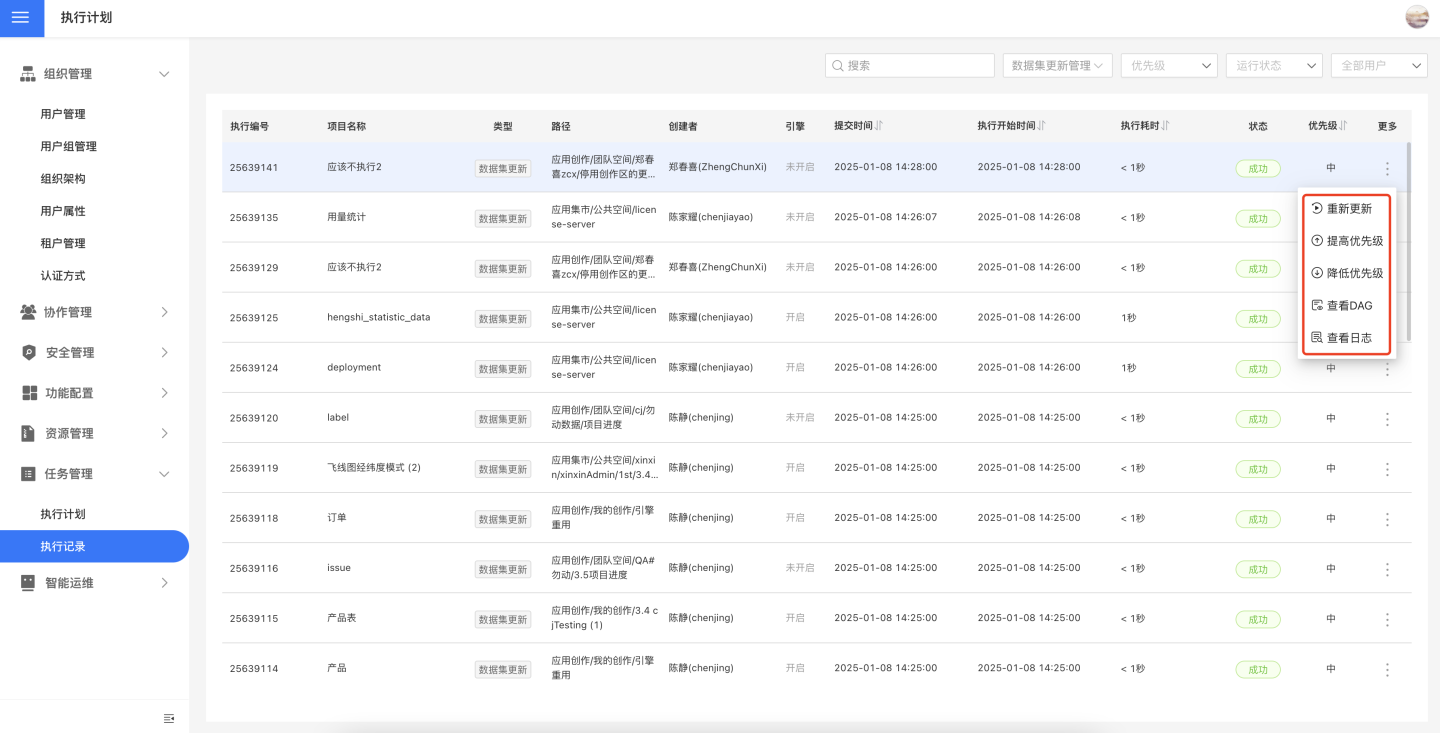Click more options for execution 25639141
The width and height of the screenshot is (1440, 733).
[x=1387, y=168]
